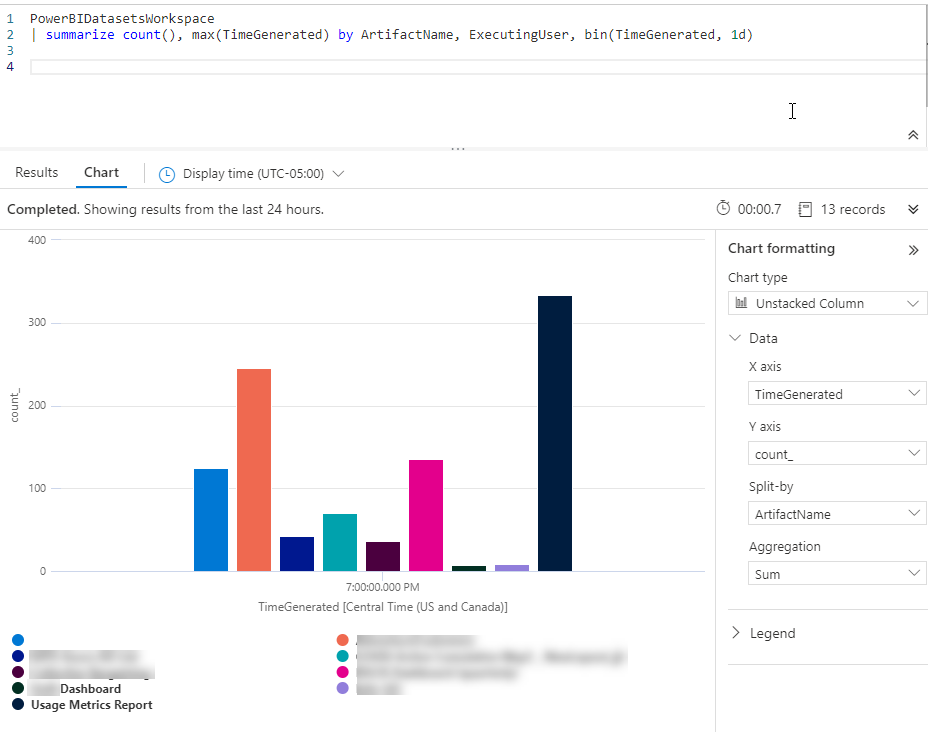Click the summarize keyword in the query
The width and height of the screenshot is (928, 732).
tap(80, 35)
